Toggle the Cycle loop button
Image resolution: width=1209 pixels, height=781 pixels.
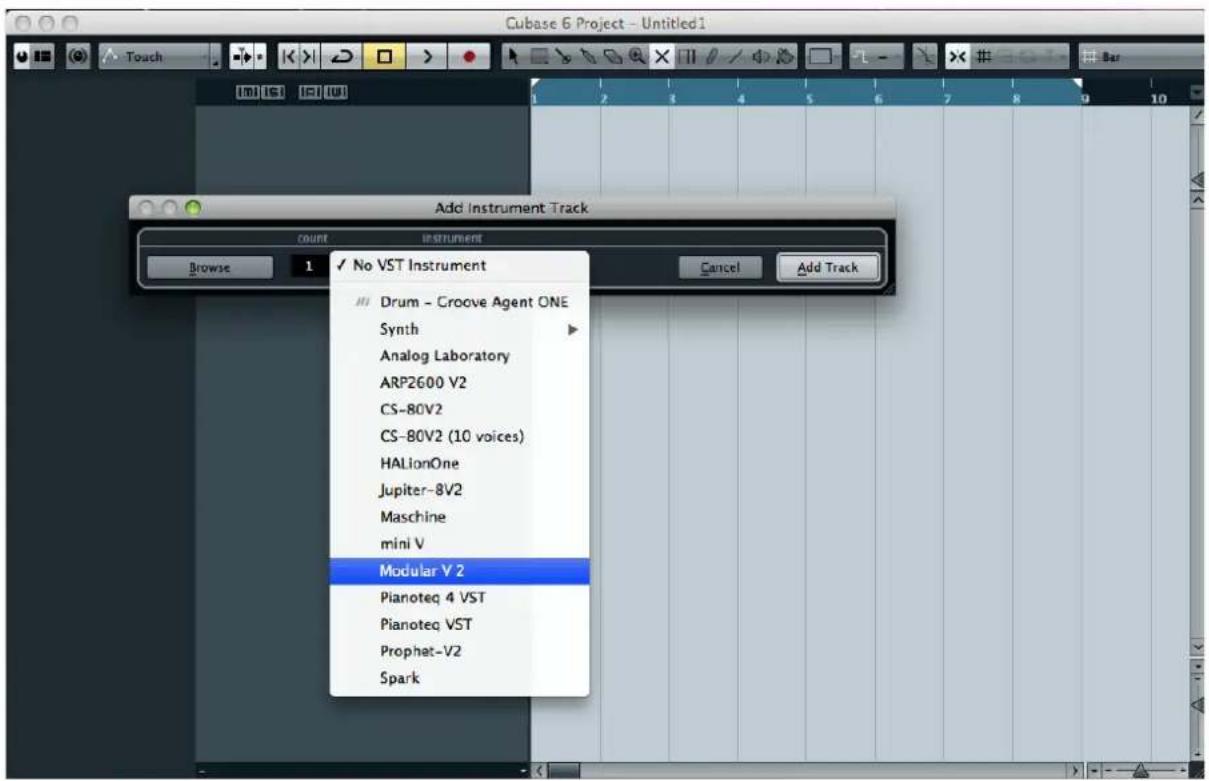(342, 56)
